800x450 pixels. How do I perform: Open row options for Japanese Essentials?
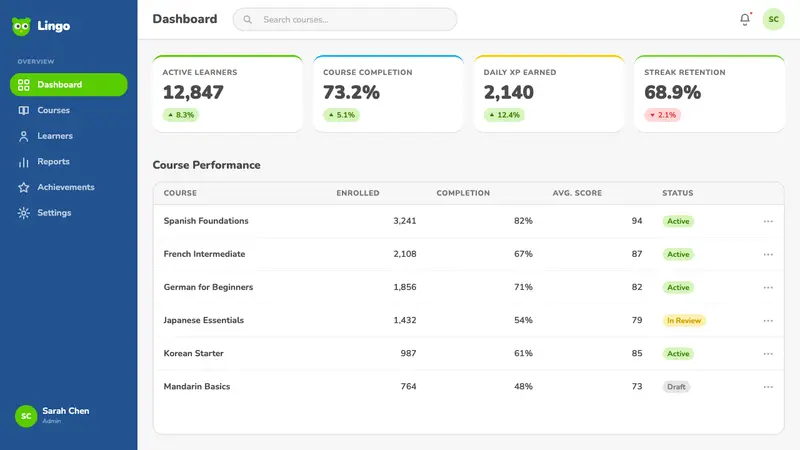click(768, 320)
